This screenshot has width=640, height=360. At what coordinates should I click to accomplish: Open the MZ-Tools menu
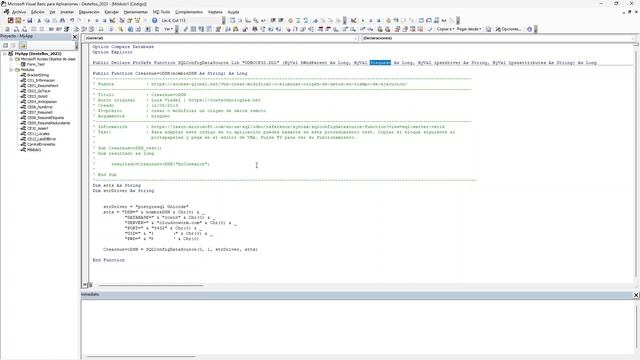point(161,12)
